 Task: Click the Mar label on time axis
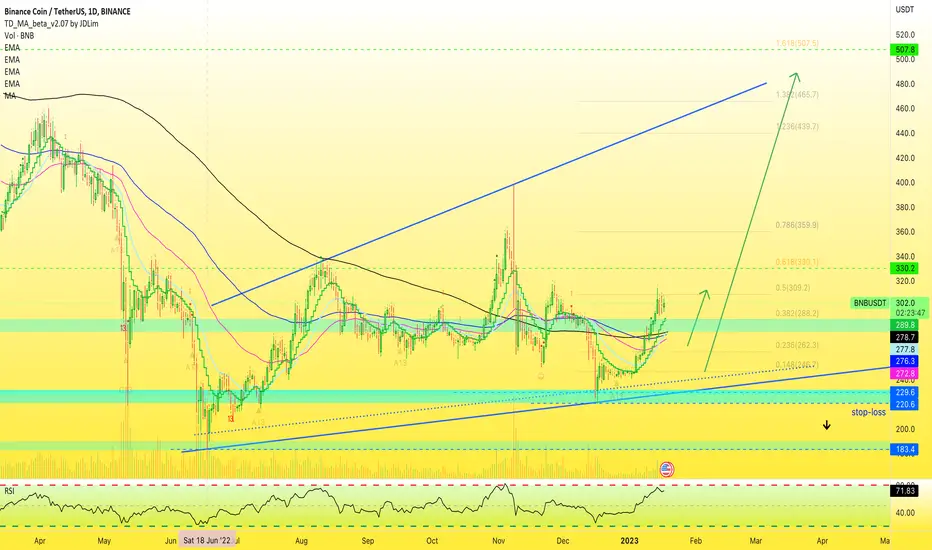click(756, 540)
